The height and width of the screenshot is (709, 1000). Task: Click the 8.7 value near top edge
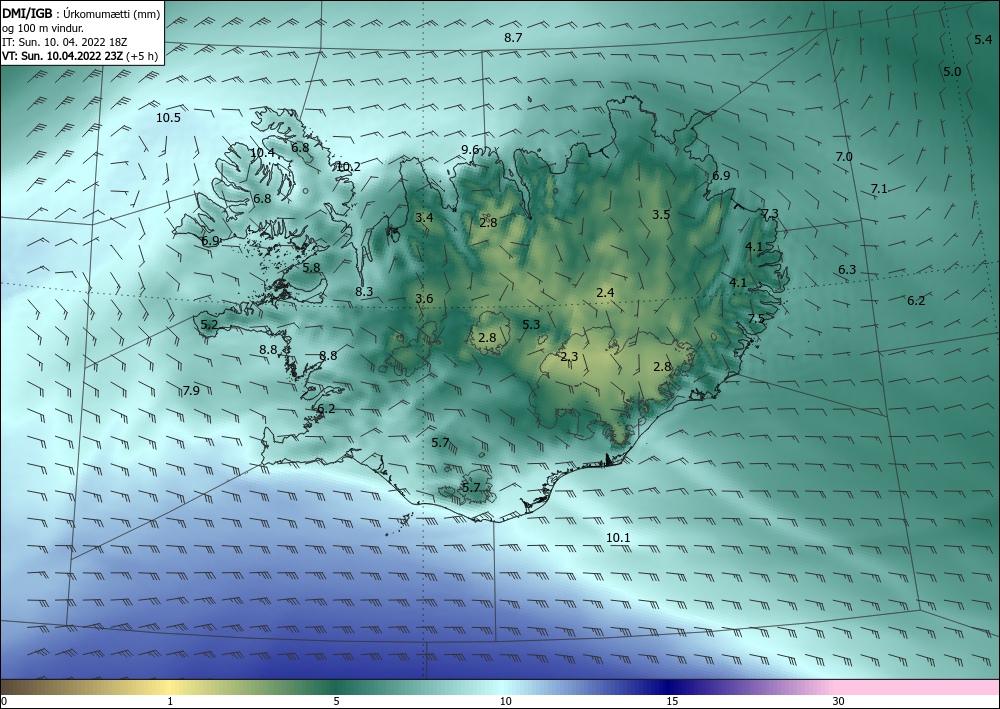(513, 38)
